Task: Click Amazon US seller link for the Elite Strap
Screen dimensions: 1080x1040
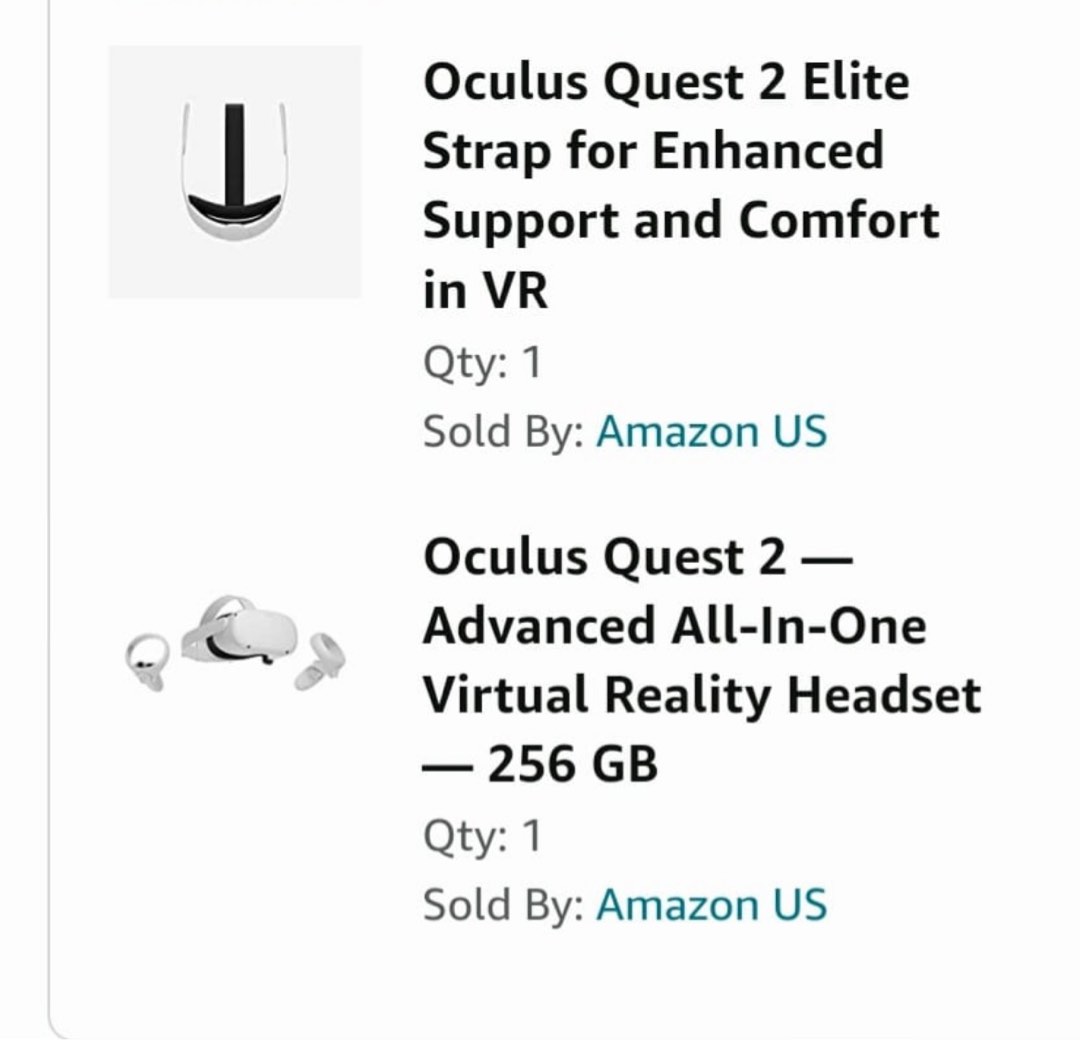Action: pyautogui.click(x=712, y=431)
